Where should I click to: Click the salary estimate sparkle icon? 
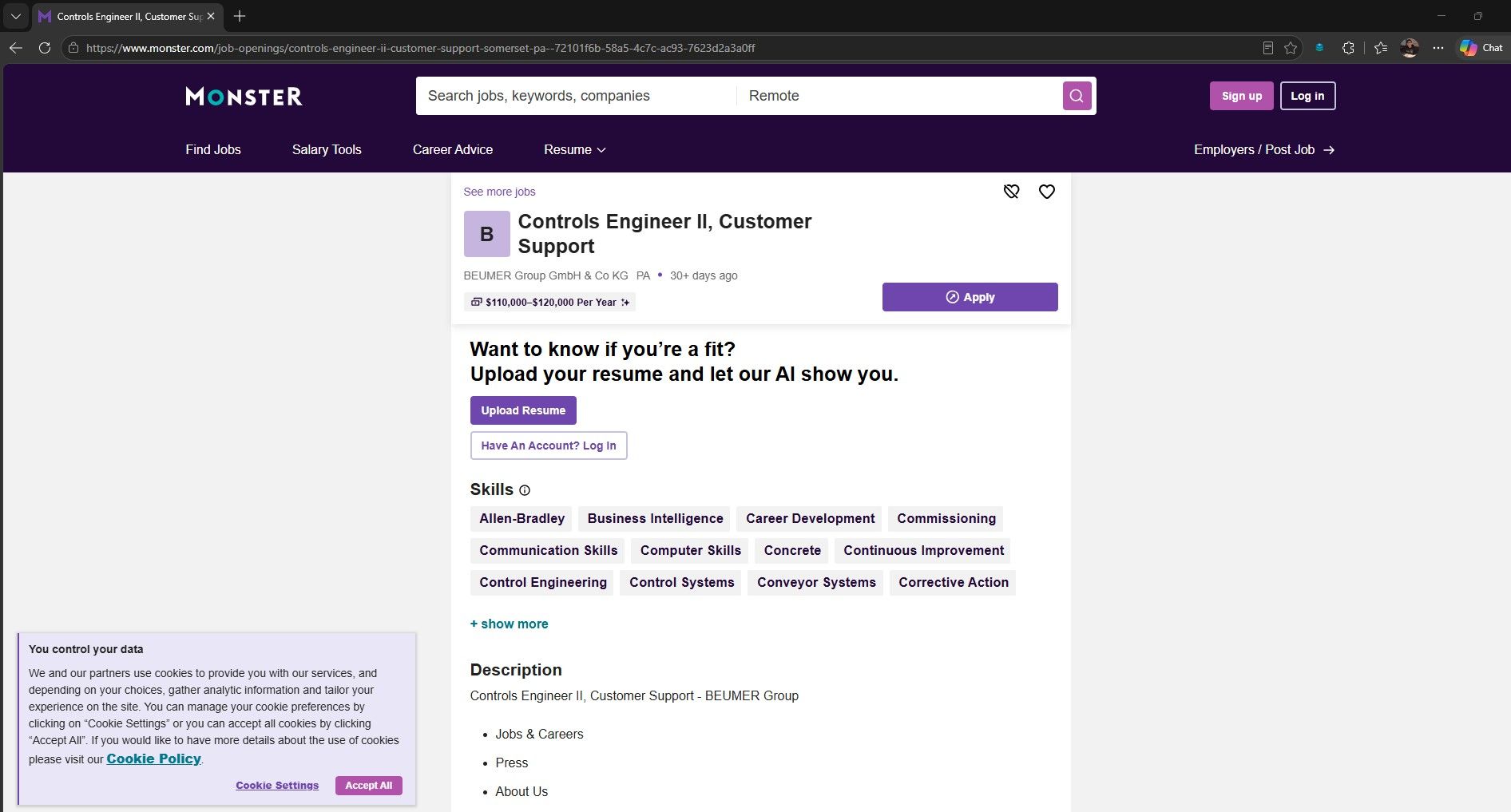point(625,303)
